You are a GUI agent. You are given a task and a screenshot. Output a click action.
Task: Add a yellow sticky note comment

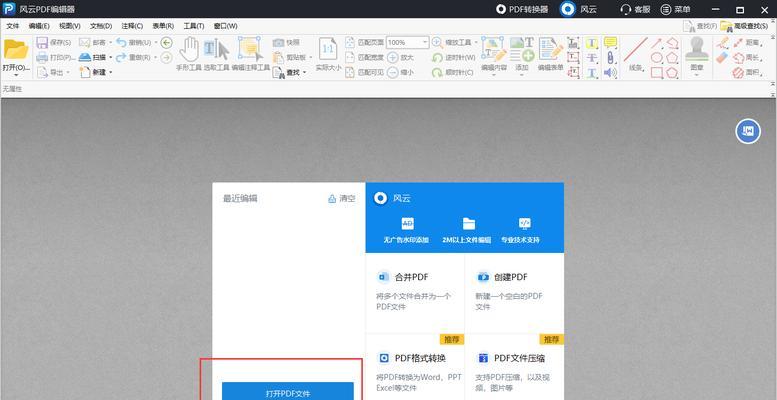610,43
